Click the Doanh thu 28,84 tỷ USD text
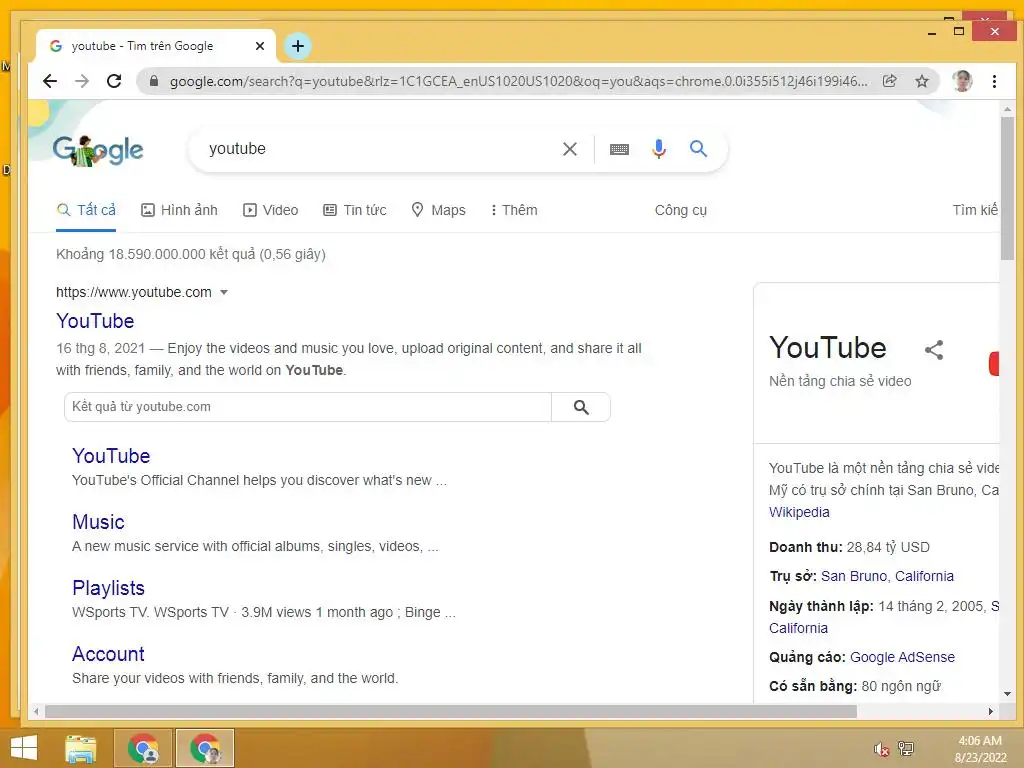 849,547
